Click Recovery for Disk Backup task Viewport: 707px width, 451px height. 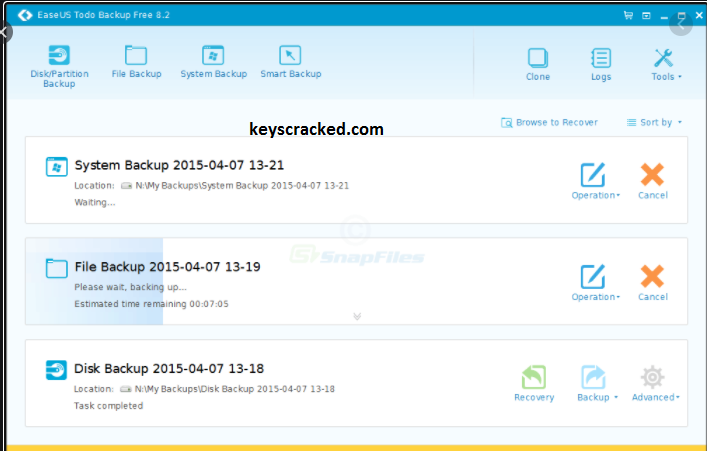pos(534,383)
